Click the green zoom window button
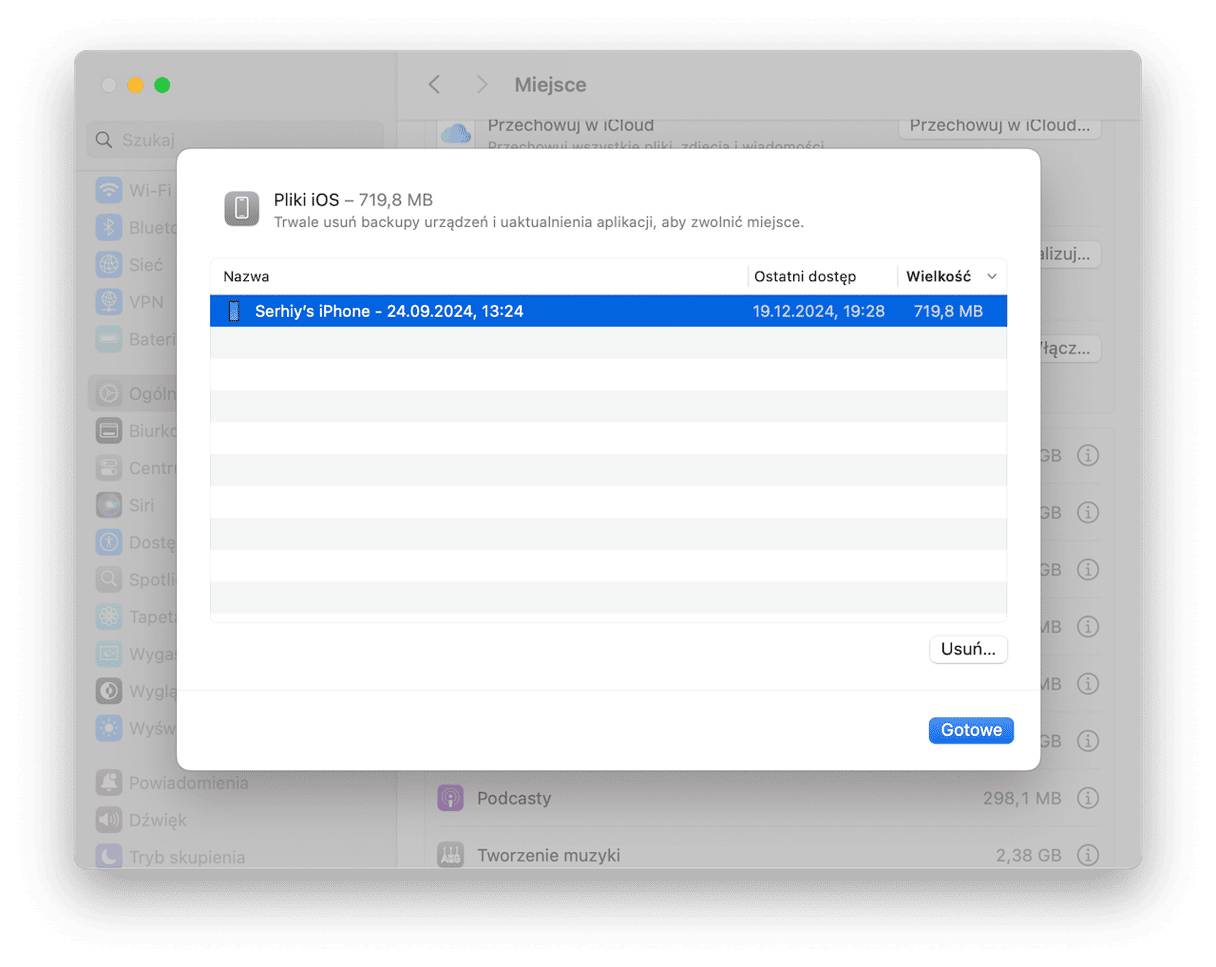 click(x=162, y=85)
